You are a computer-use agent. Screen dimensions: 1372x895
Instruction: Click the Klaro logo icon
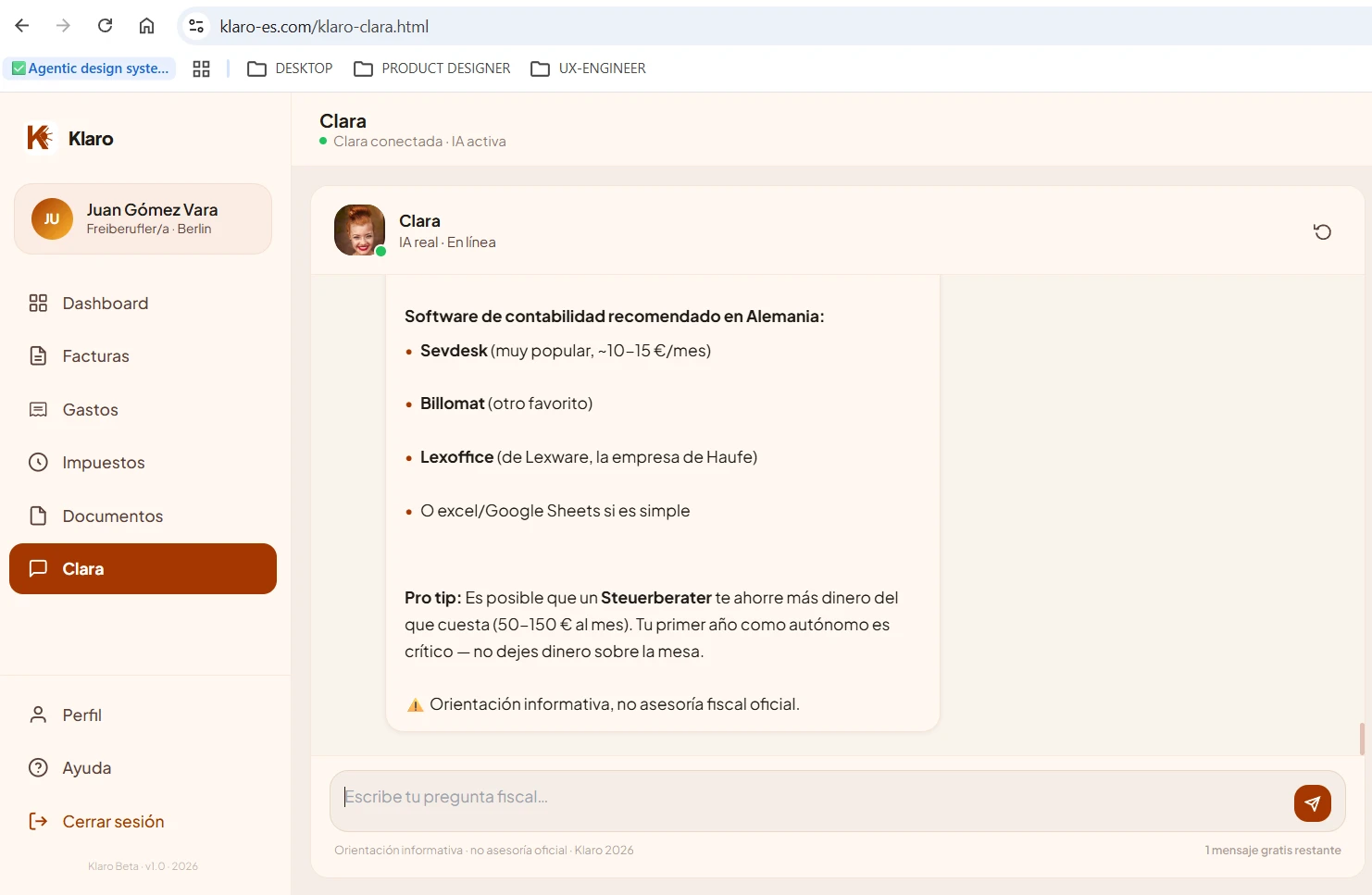click(x=40, y=138)
